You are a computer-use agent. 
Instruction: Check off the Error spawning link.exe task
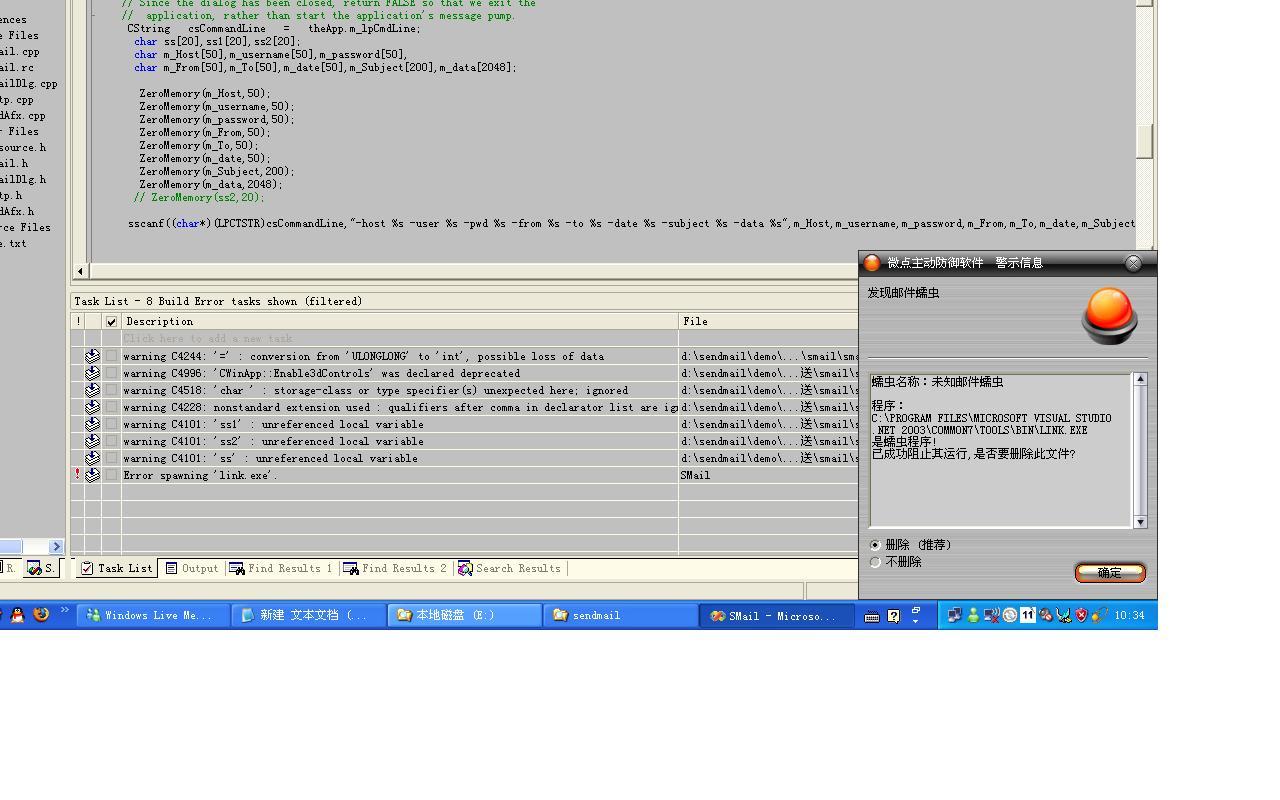[x=111, y=475]
